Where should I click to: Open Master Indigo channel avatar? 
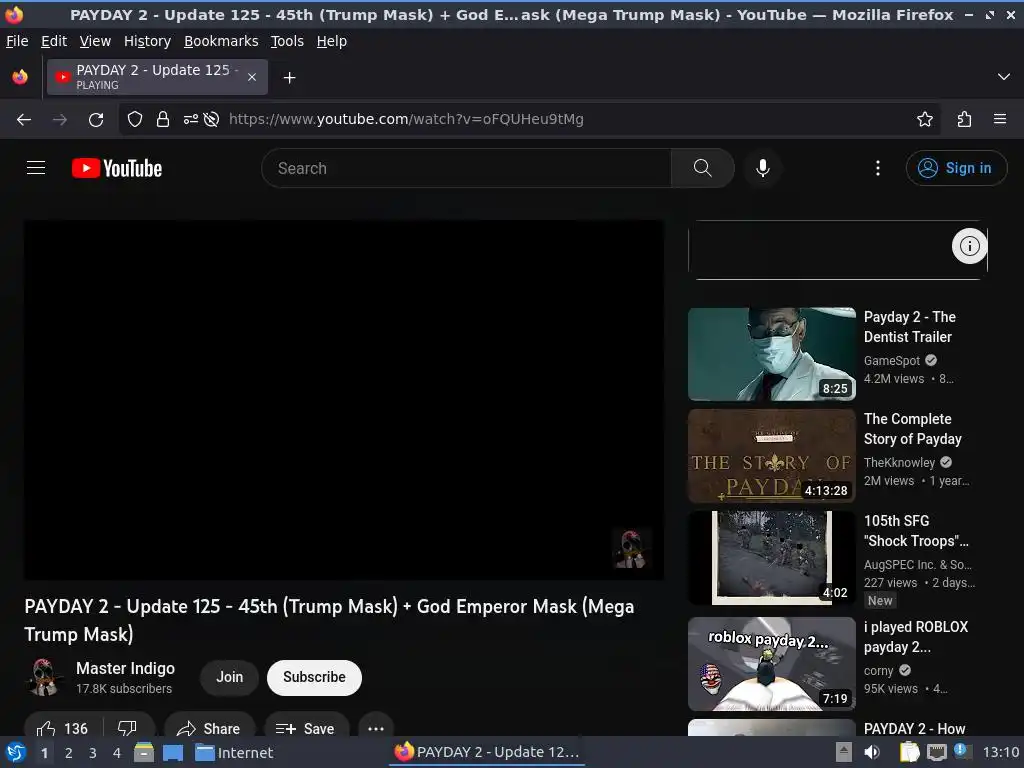[44, 677]
